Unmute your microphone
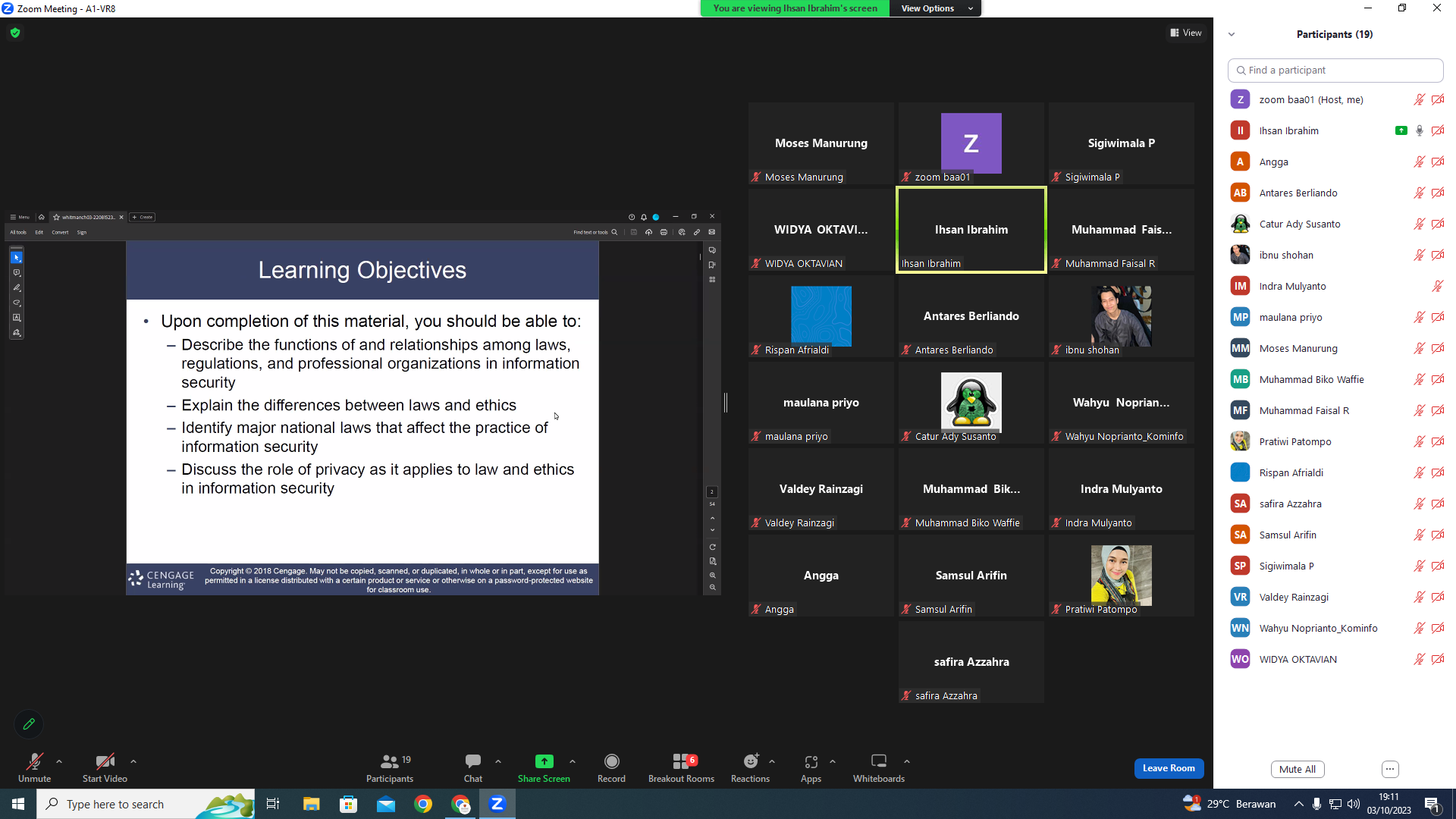1456x819 pixels. (35, 767)
